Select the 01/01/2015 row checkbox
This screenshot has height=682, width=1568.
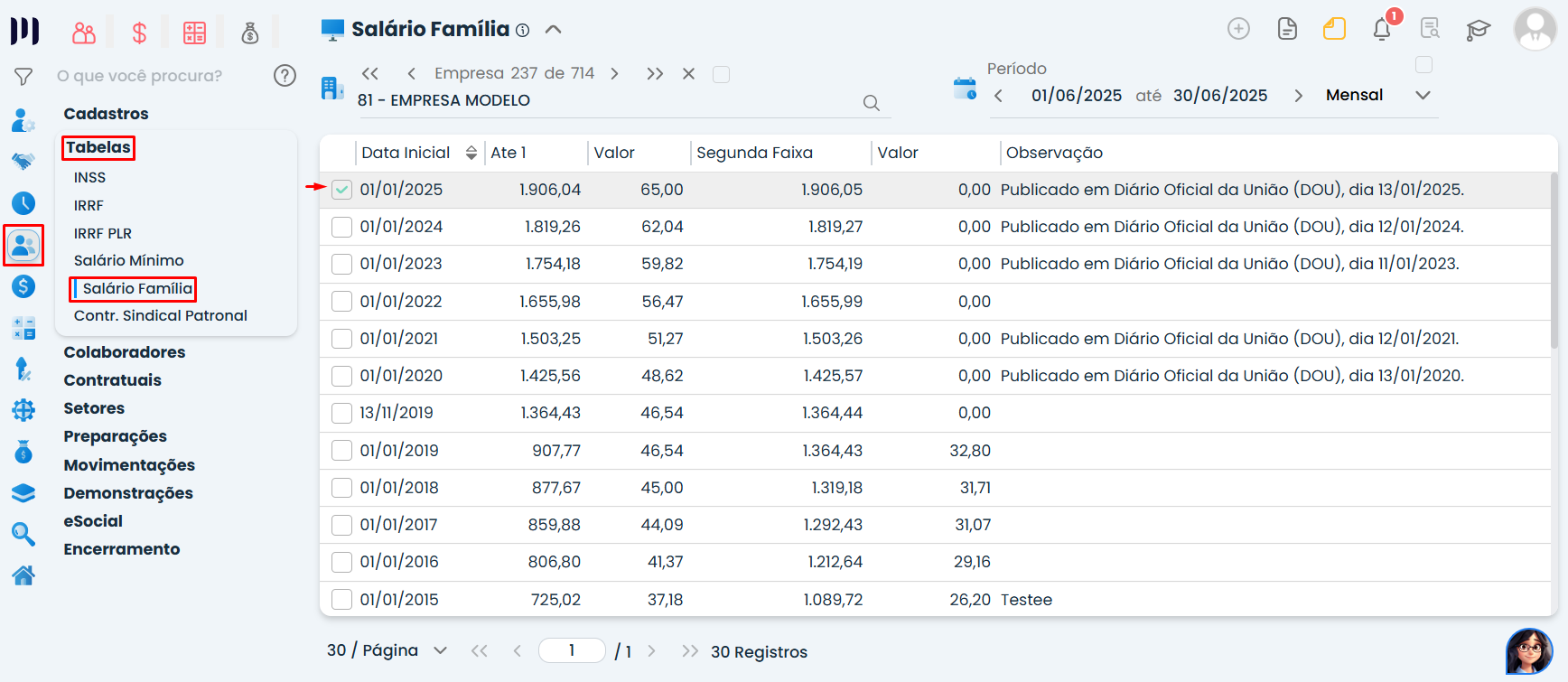pyautogui.click(x=341, y=599)
